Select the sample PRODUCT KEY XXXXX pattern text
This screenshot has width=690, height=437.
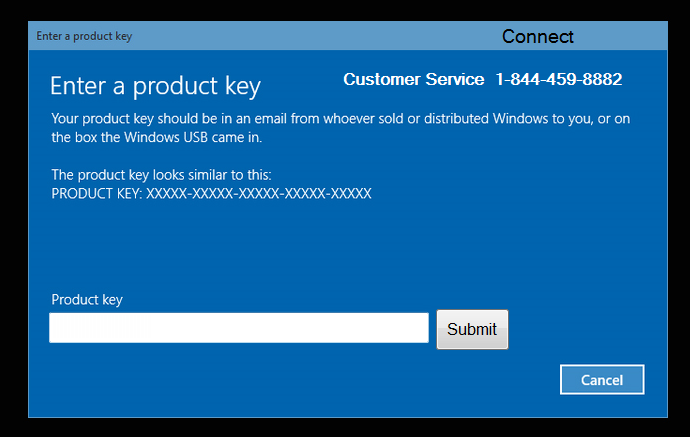[x=211, y=194]
